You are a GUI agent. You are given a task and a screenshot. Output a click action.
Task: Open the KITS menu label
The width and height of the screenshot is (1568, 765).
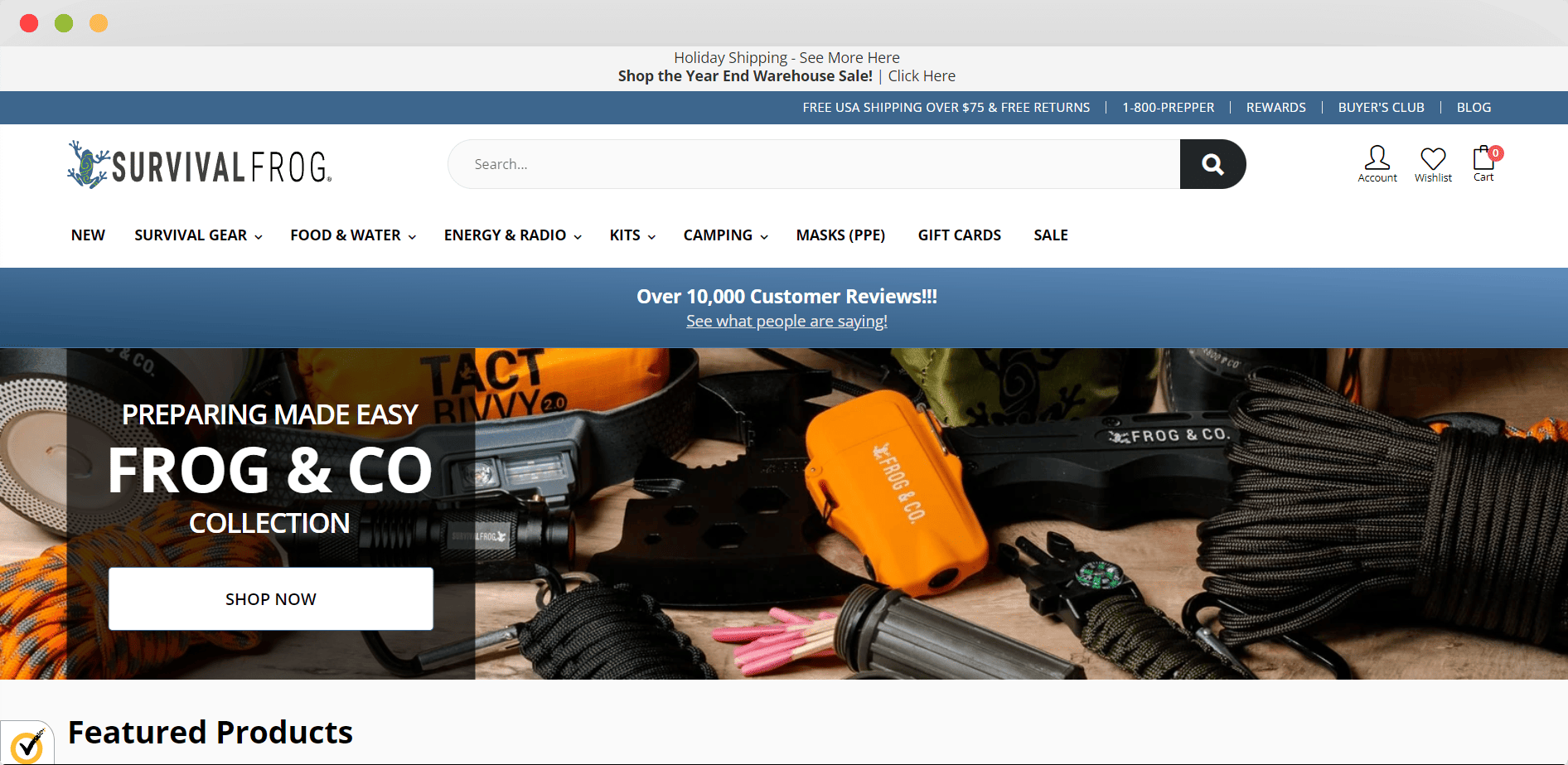coord(625,235)
